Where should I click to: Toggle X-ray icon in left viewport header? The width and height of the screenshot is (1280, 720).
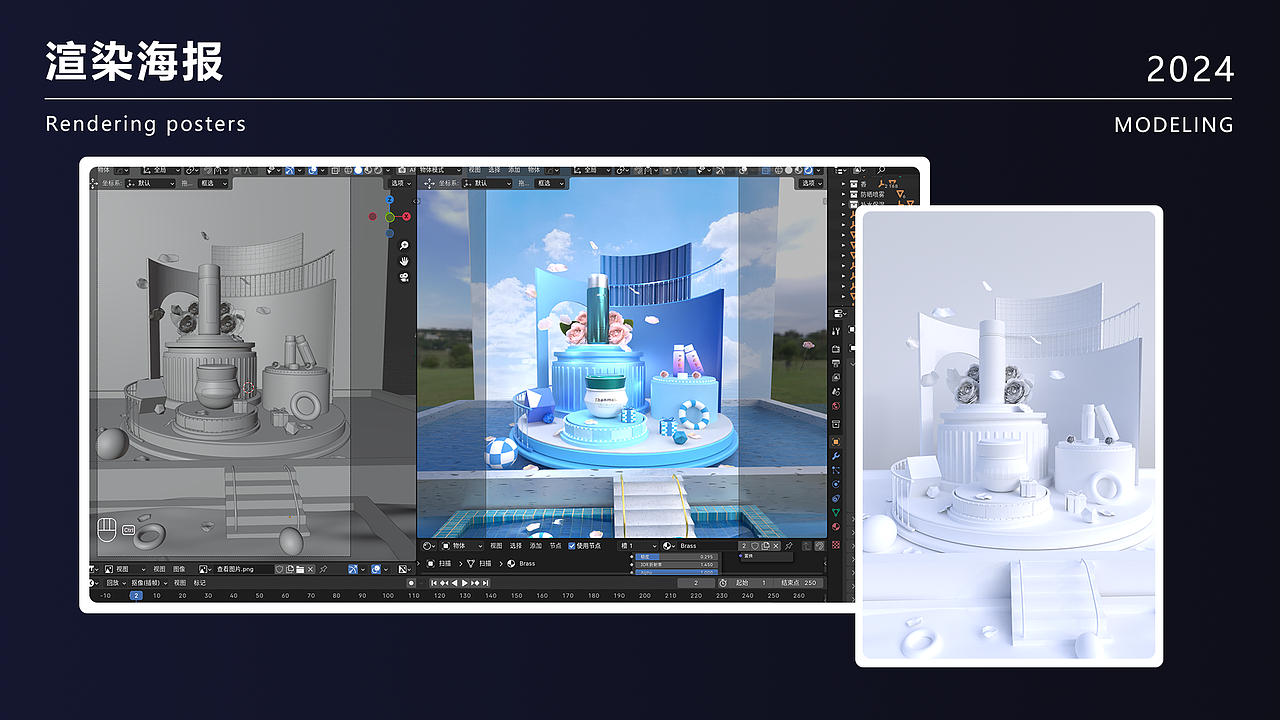335,171
